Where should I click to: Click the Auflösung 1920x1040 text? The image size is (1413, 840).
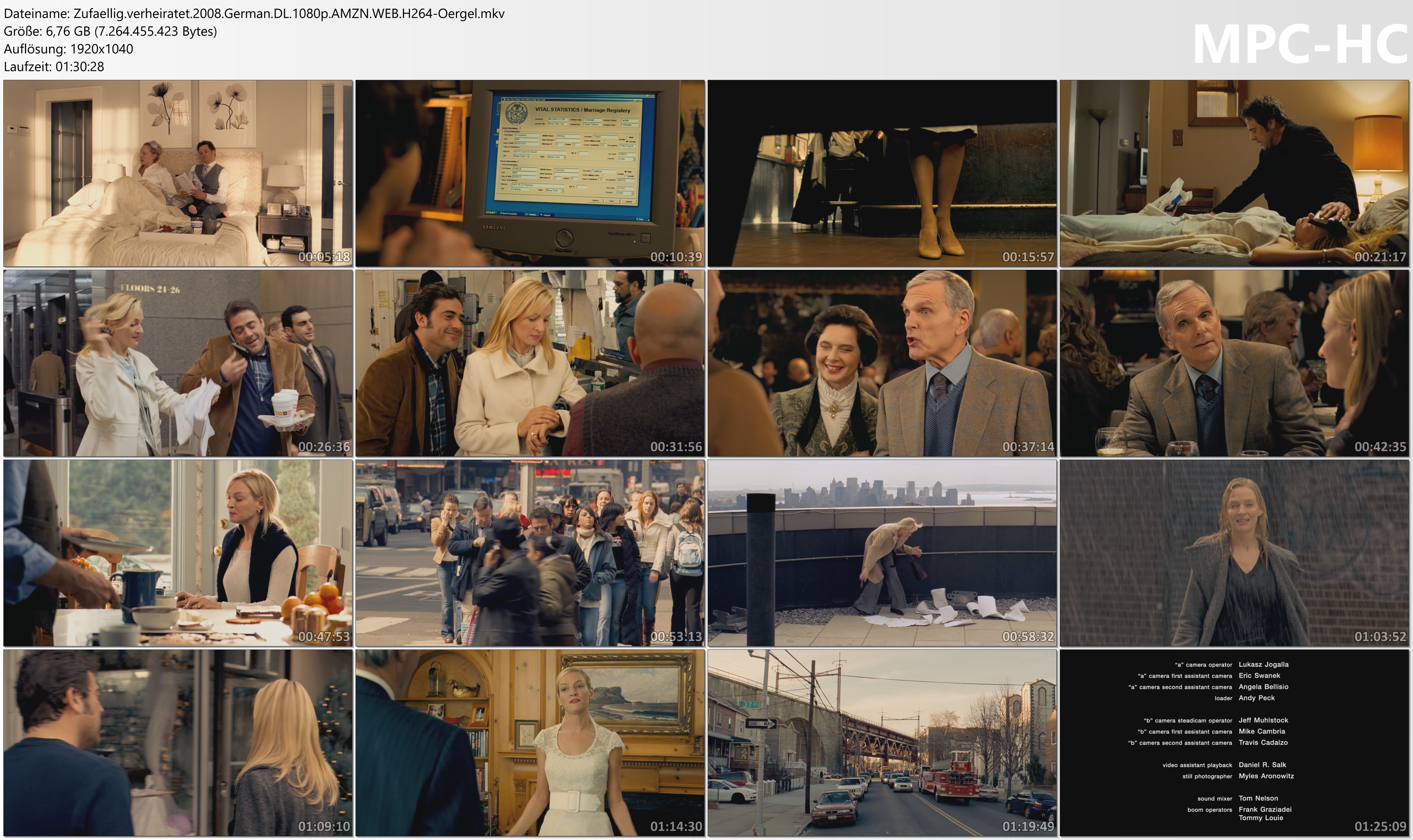coord(68,49)
